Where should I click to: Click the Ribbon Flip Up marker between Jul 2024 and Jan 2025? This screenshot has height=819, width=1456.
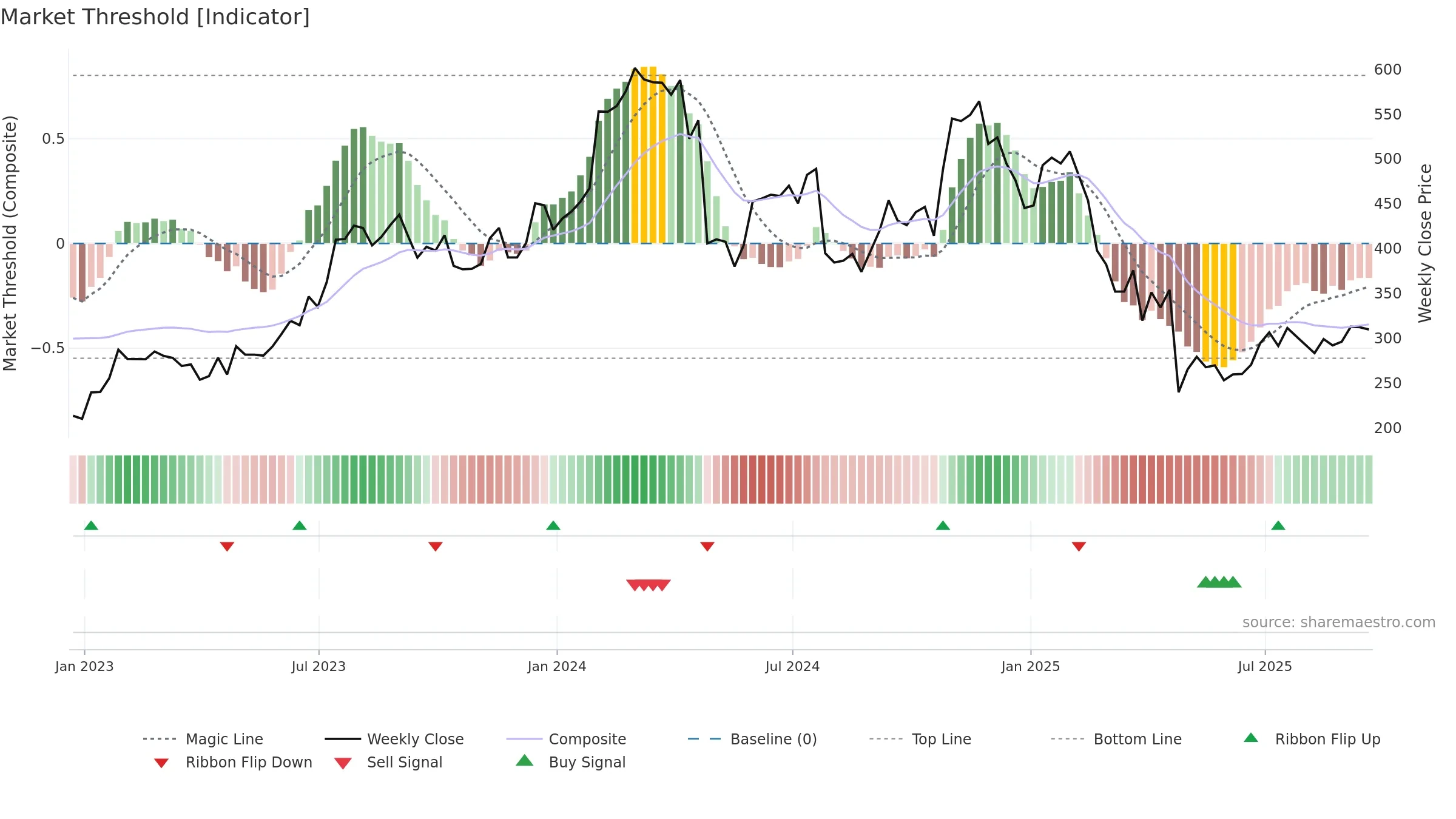(x=943, y=525)
